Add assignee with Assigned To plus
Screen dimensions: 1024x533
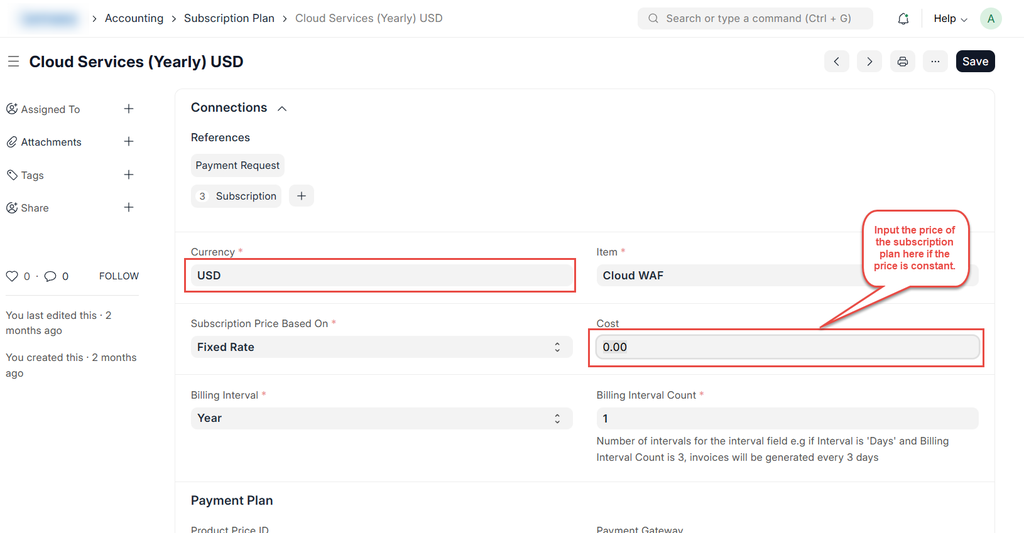[128, 109]
